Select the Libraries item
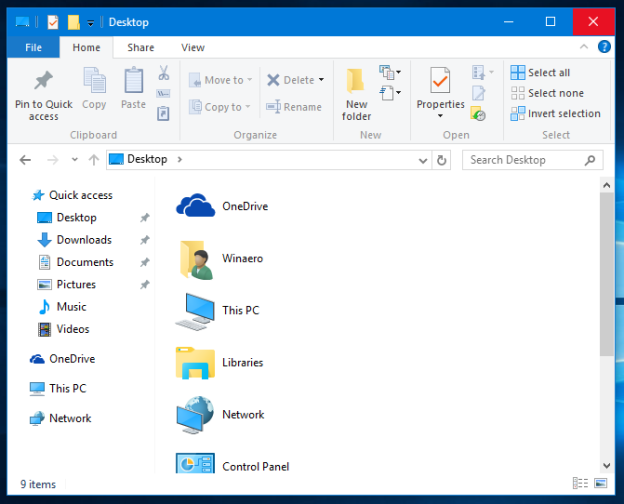624x504 pixels. (220, 363)
